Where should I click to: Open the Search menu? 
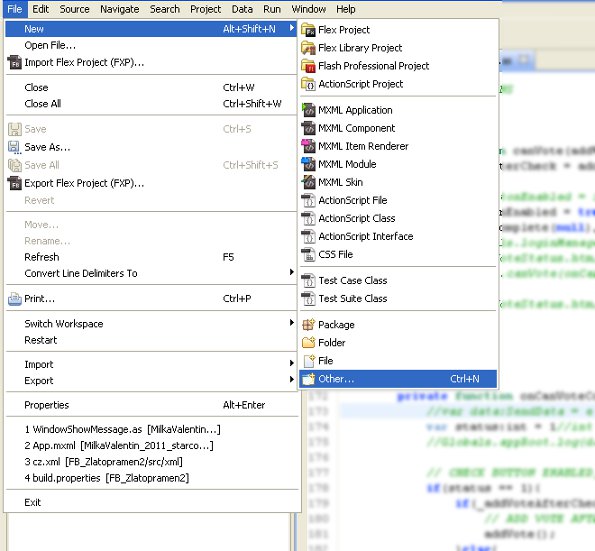click(x=165, y=9)
